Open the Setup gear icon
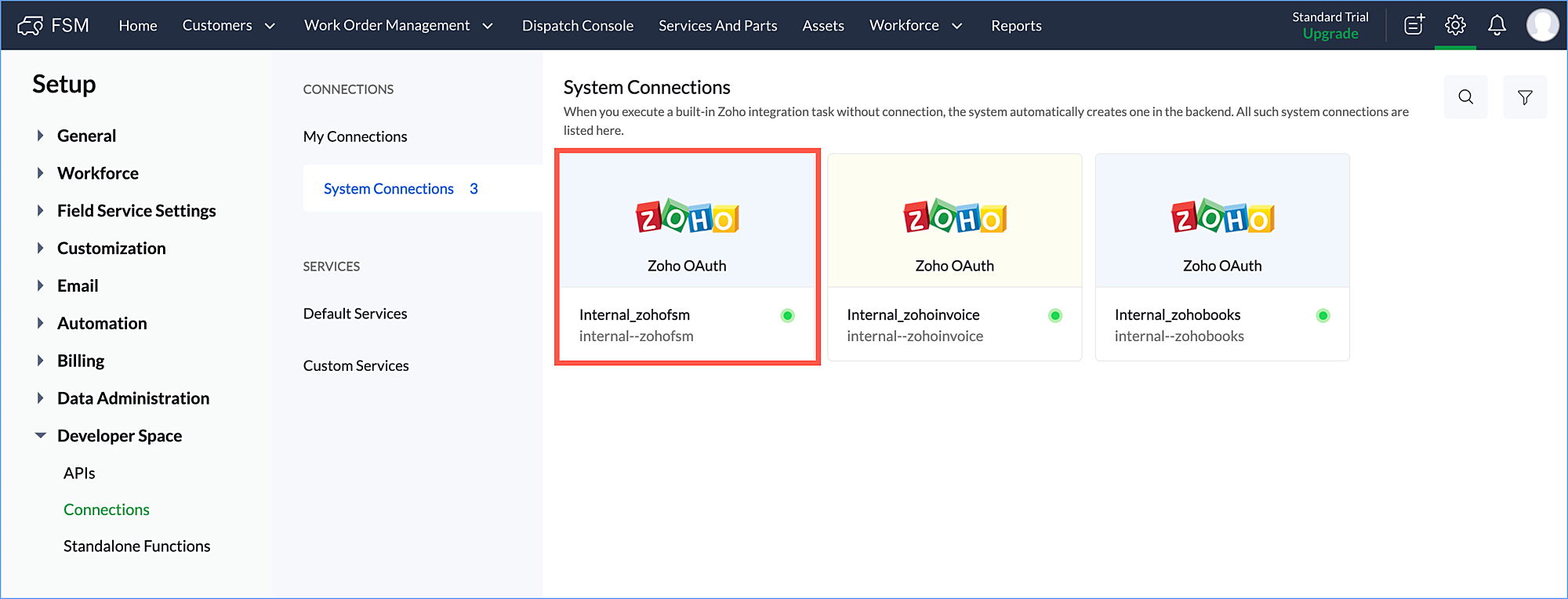This screenshot has height=599, width=1568. 1455,25
